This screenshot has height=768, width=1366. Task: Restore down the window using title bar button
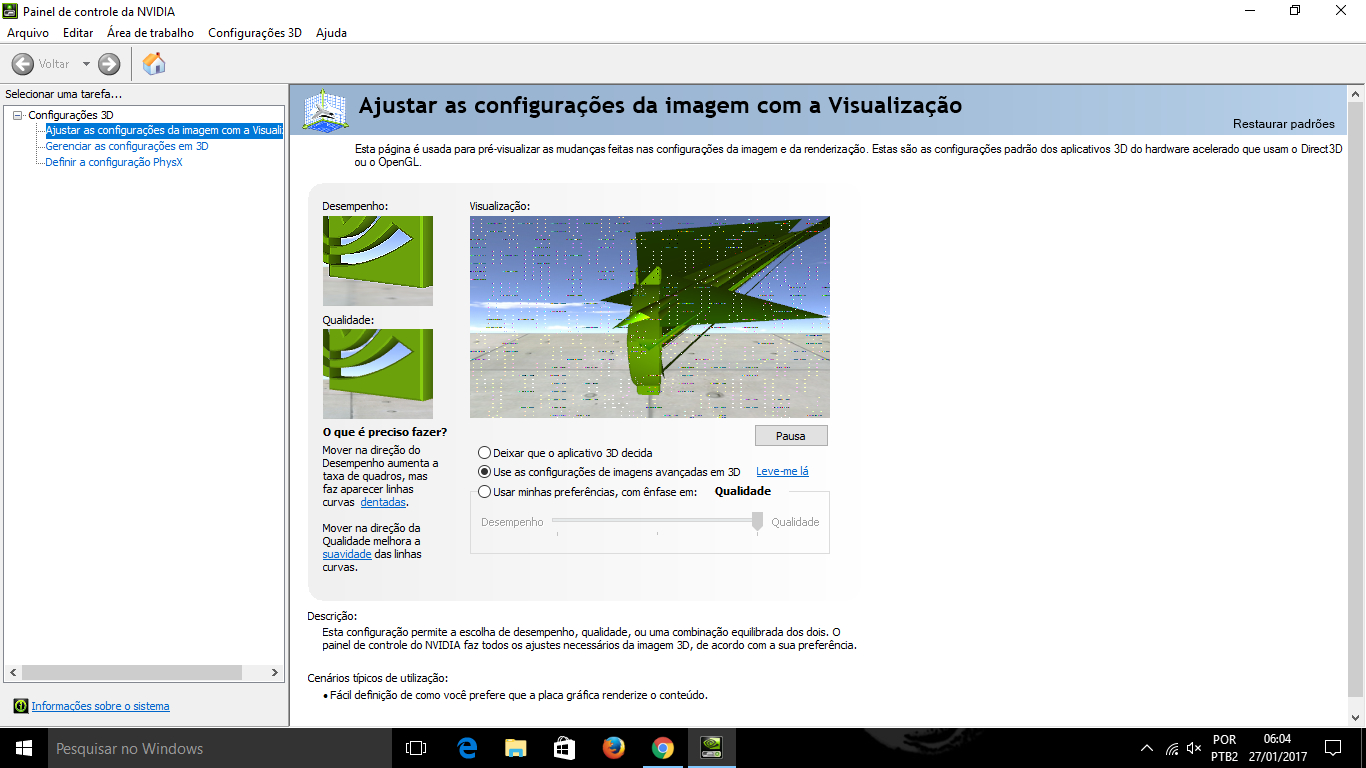pos(1295,11)
